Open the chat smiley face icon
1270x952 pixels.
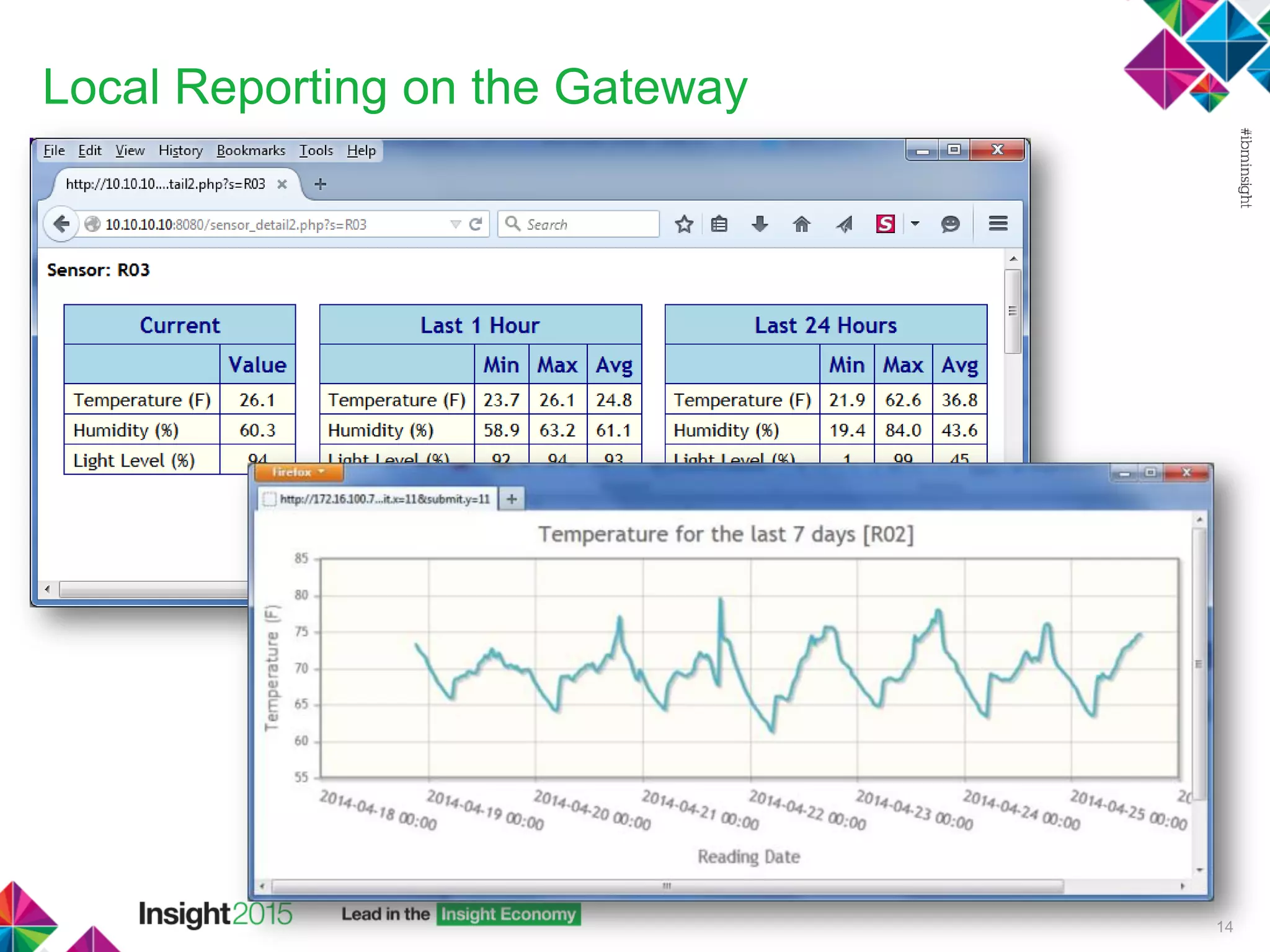(x=950, y=224)
